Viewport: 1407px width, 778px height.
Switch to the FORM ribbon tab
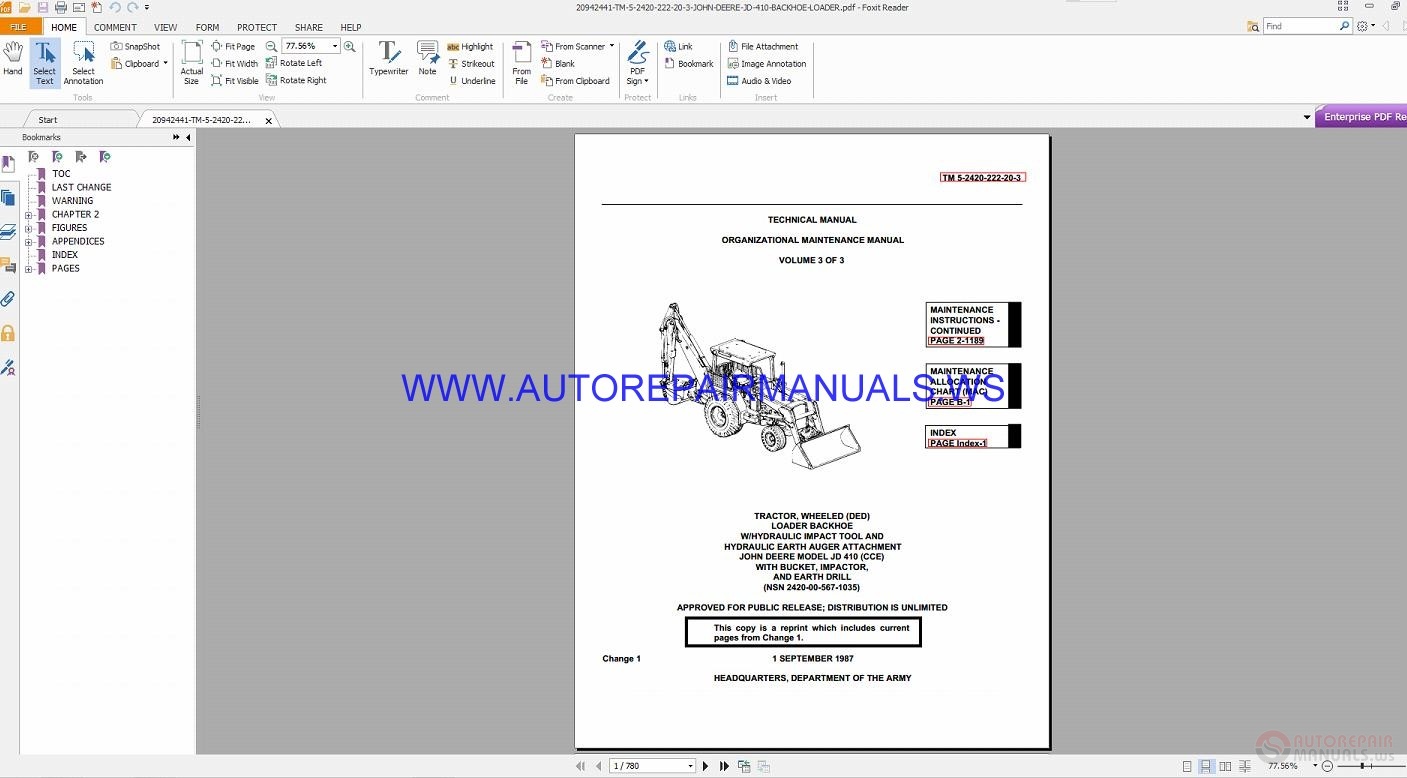pos(207,27)
